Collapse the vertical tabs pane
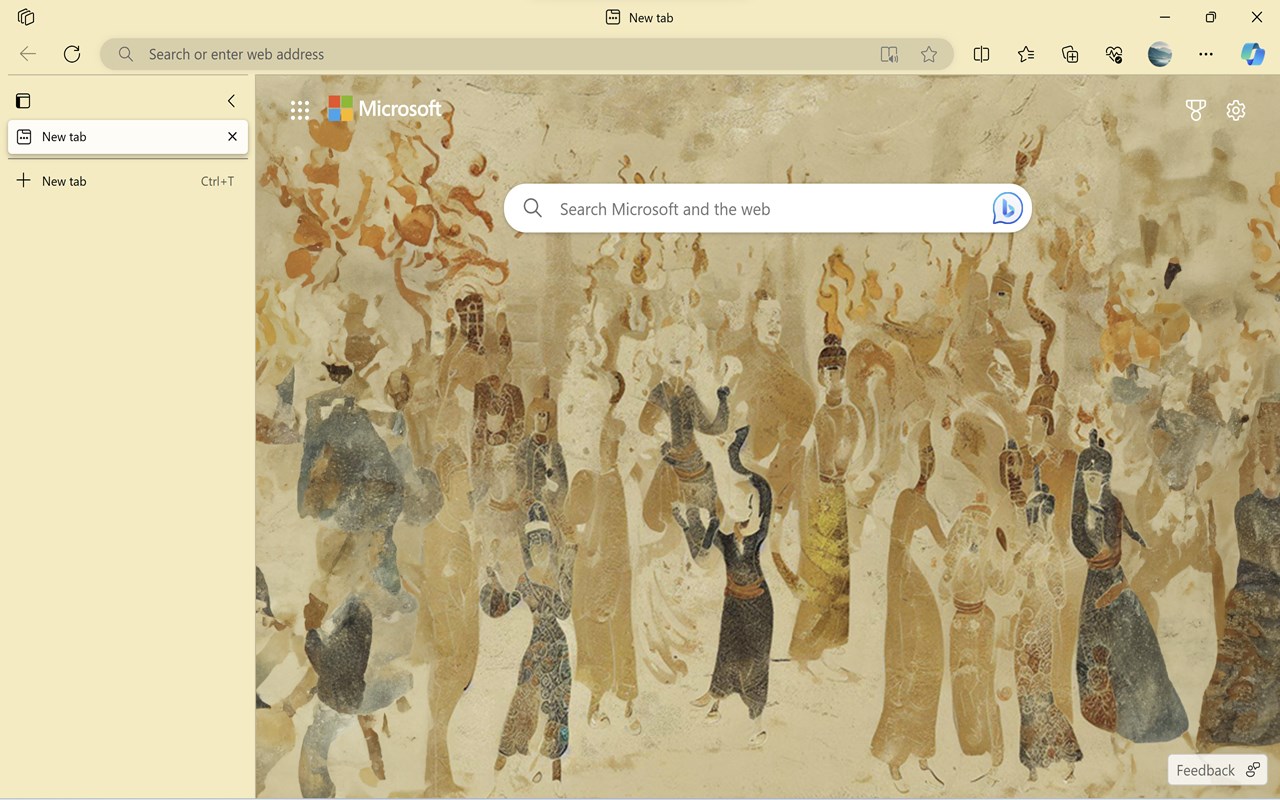Screen dimensions: 1280x800 pyautogui.click(x=231, y=100)
